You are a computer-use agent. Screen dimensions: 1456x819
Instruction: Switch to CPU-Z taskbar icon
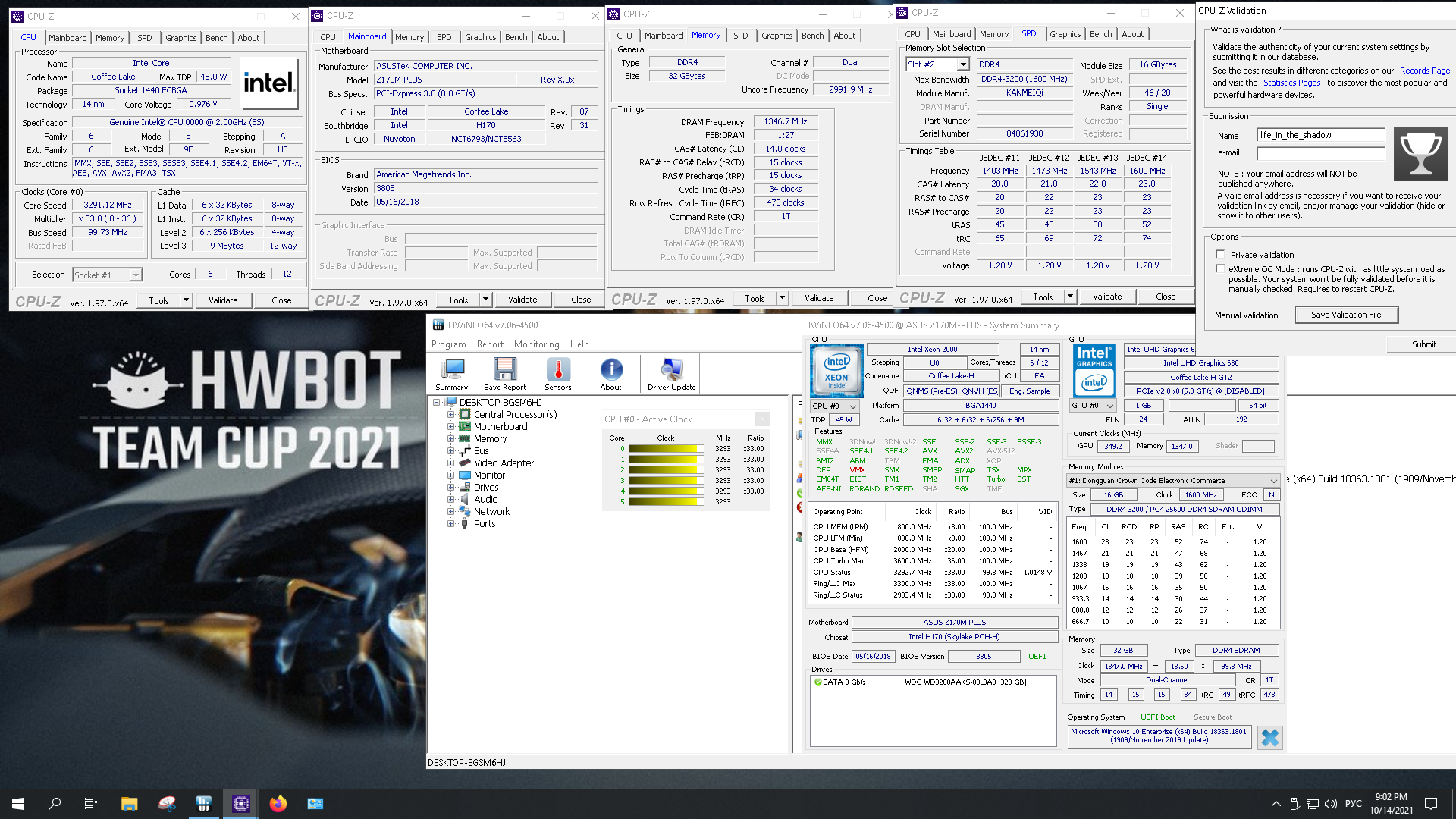point(241,803)
